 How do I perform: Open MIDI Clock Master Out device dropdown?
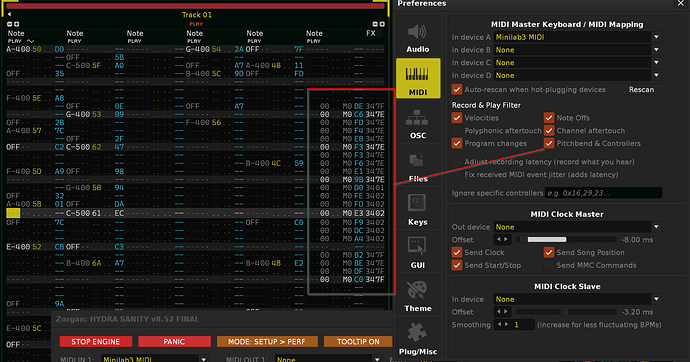click(577, 227)
